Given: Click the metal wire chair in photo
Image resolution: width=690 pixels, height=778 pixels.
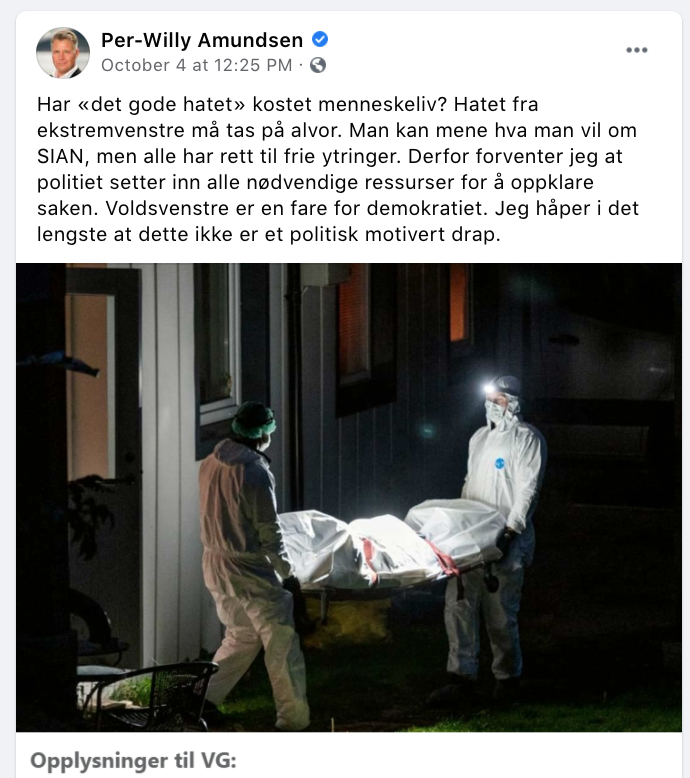Looking at the screenshot, I should (x=149, y=695).
